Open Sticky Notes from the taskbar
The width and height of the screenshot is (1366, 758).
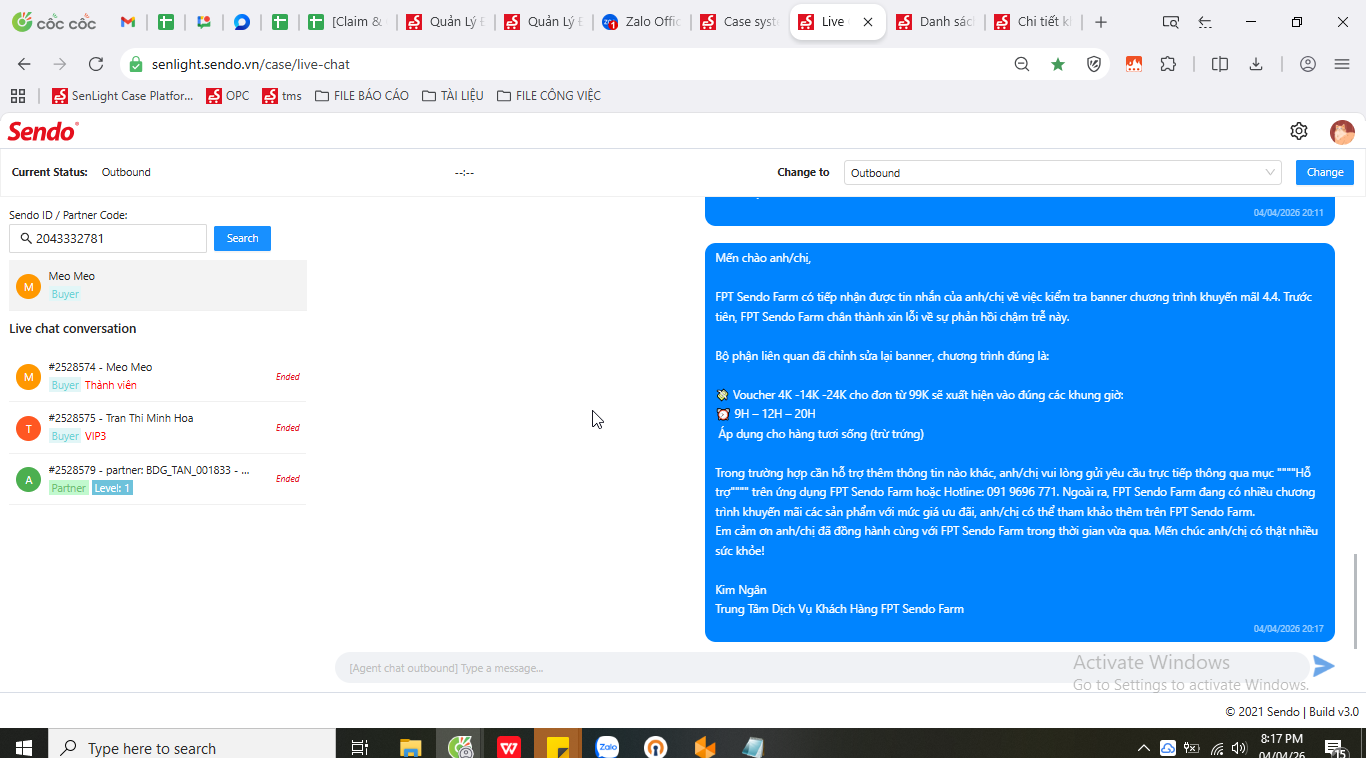558,747
